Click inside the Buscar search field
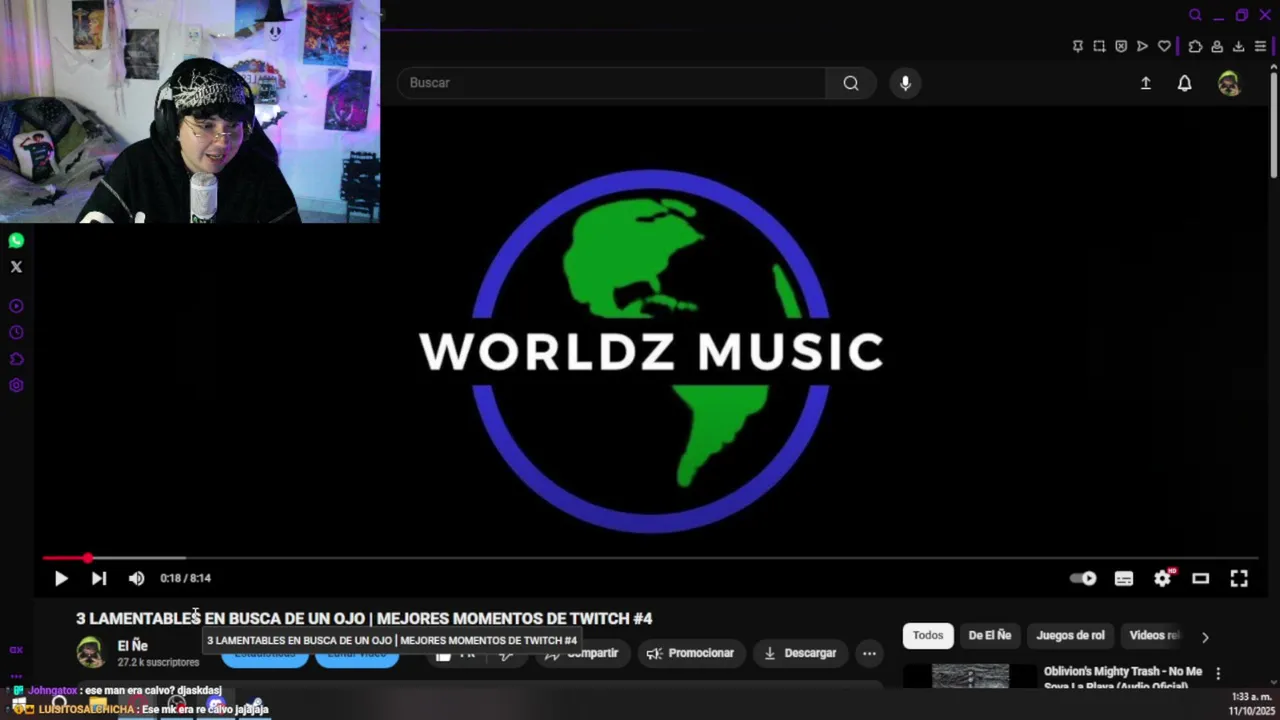This screenshot has height=720, width=1280. point(612,83)
